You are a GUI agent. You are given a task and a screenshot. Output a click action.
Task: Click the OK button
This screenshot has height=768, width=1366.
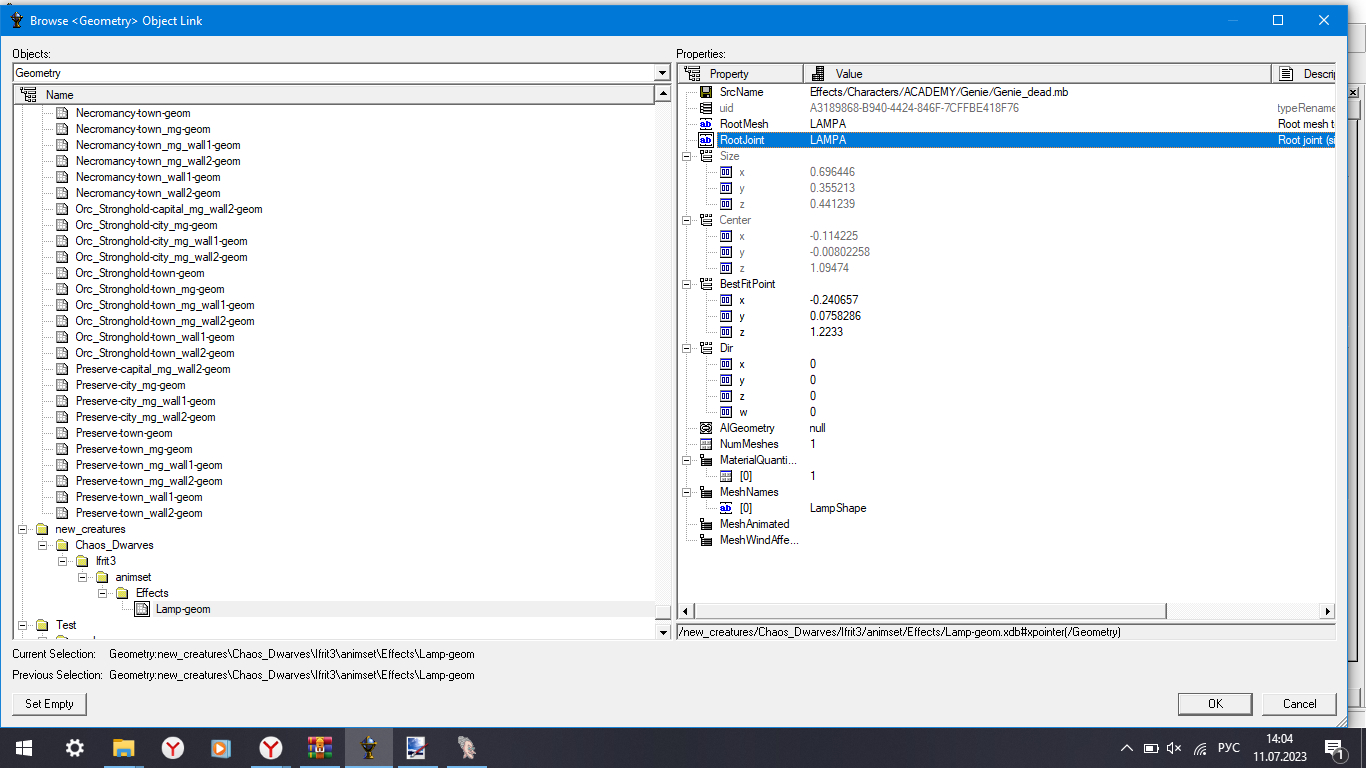tap(1215, 704)
